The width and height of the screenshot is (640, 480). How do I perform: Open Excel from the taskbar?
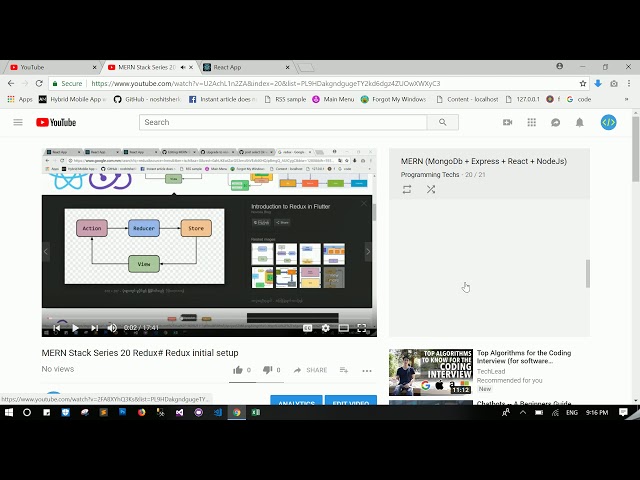[x=256, y=412]
